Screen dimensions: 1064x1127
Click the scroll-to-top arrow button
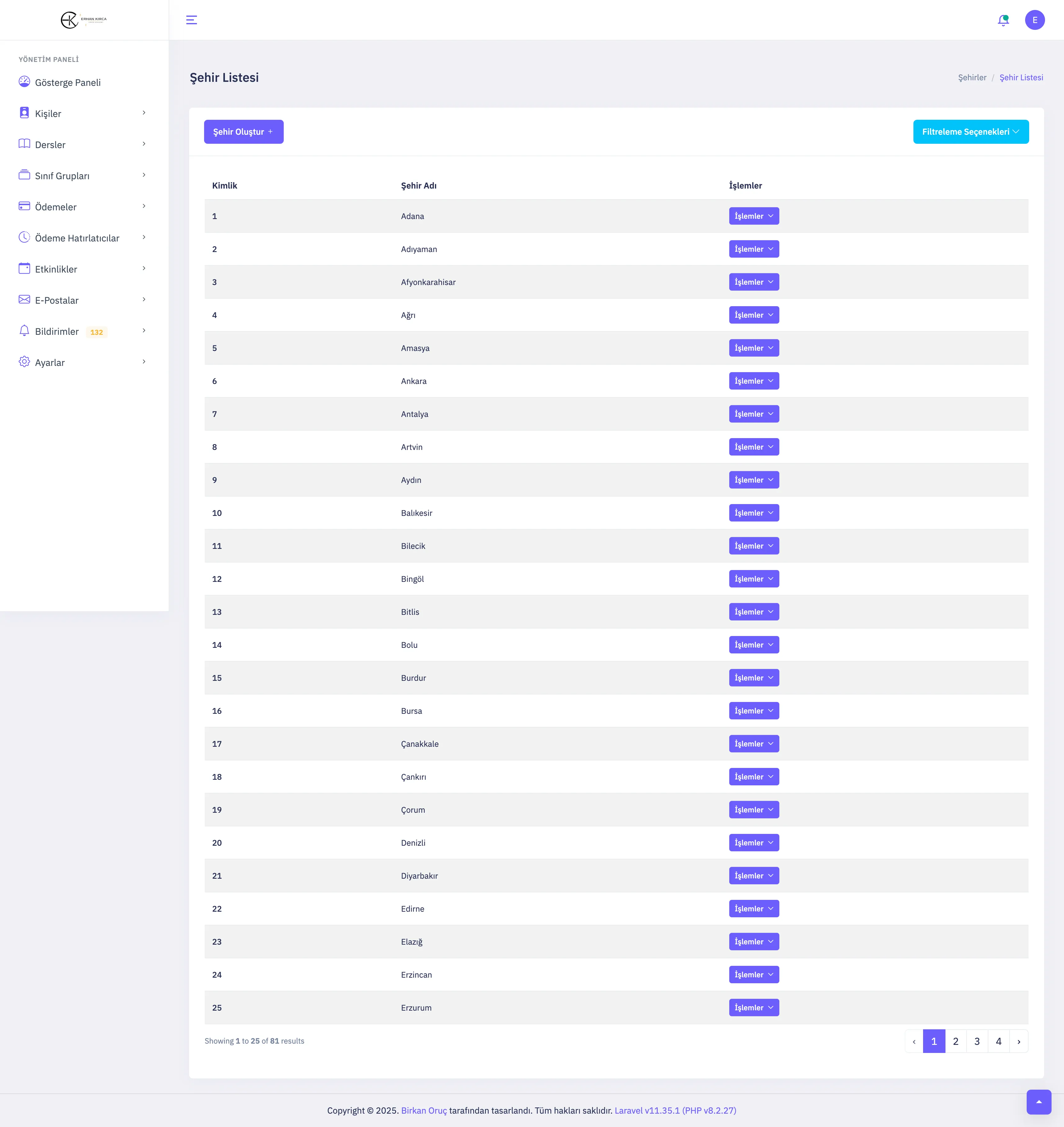pos(1038,1101)
